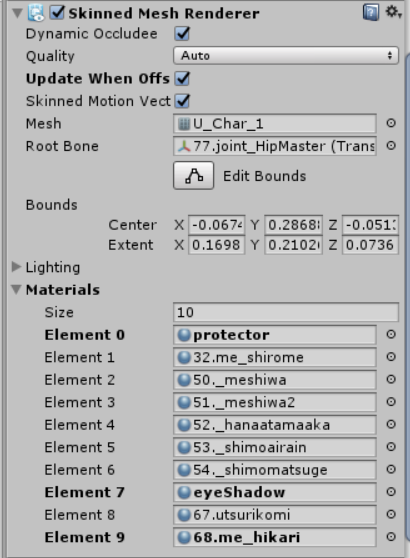The height and width of the screenshot is (558, 410).
Task: Open material picker for Element 9 me_hikari
Action: click(x=391, y=537)
